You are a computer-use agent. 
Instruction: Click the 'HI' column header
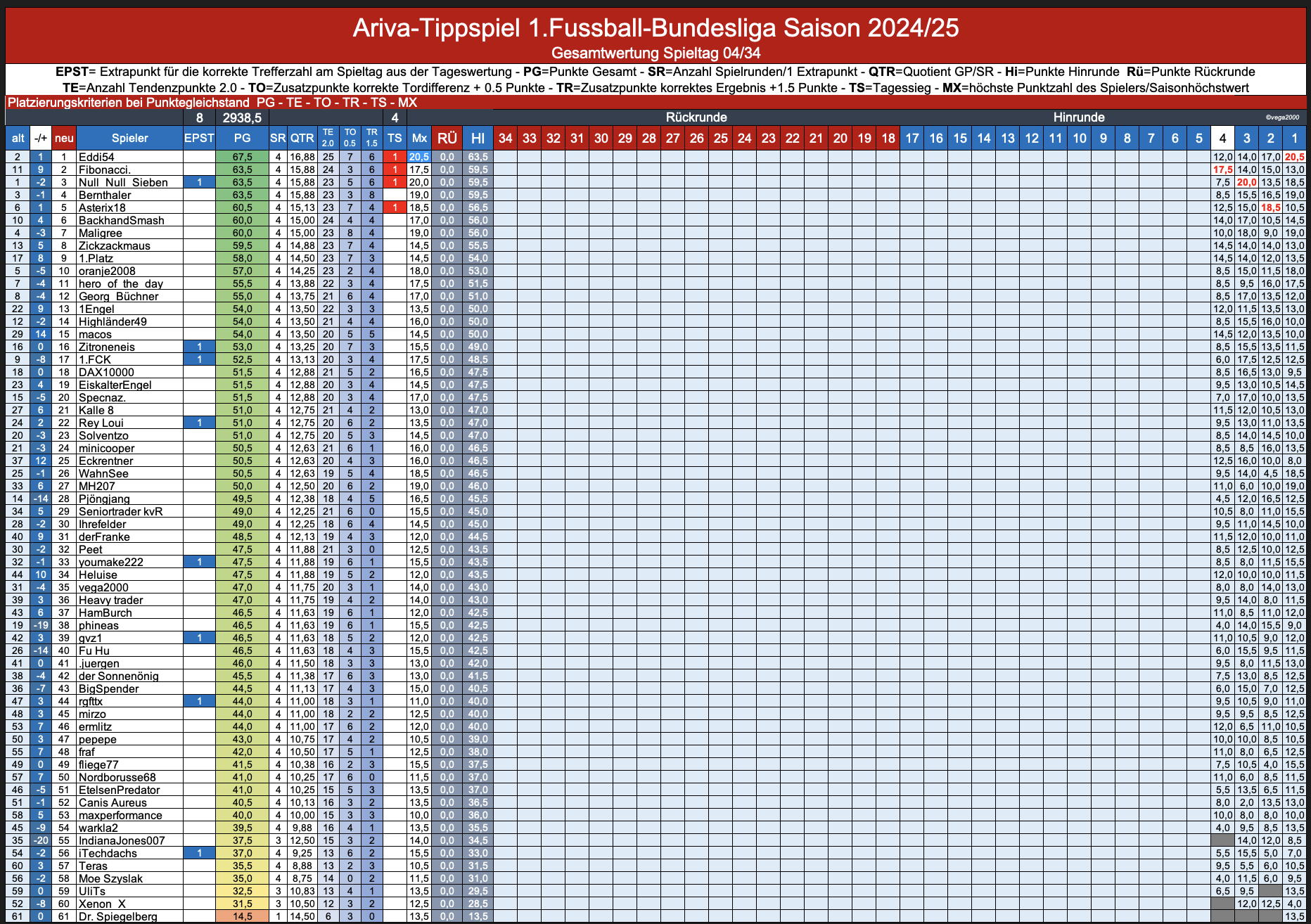click(478, 138)
